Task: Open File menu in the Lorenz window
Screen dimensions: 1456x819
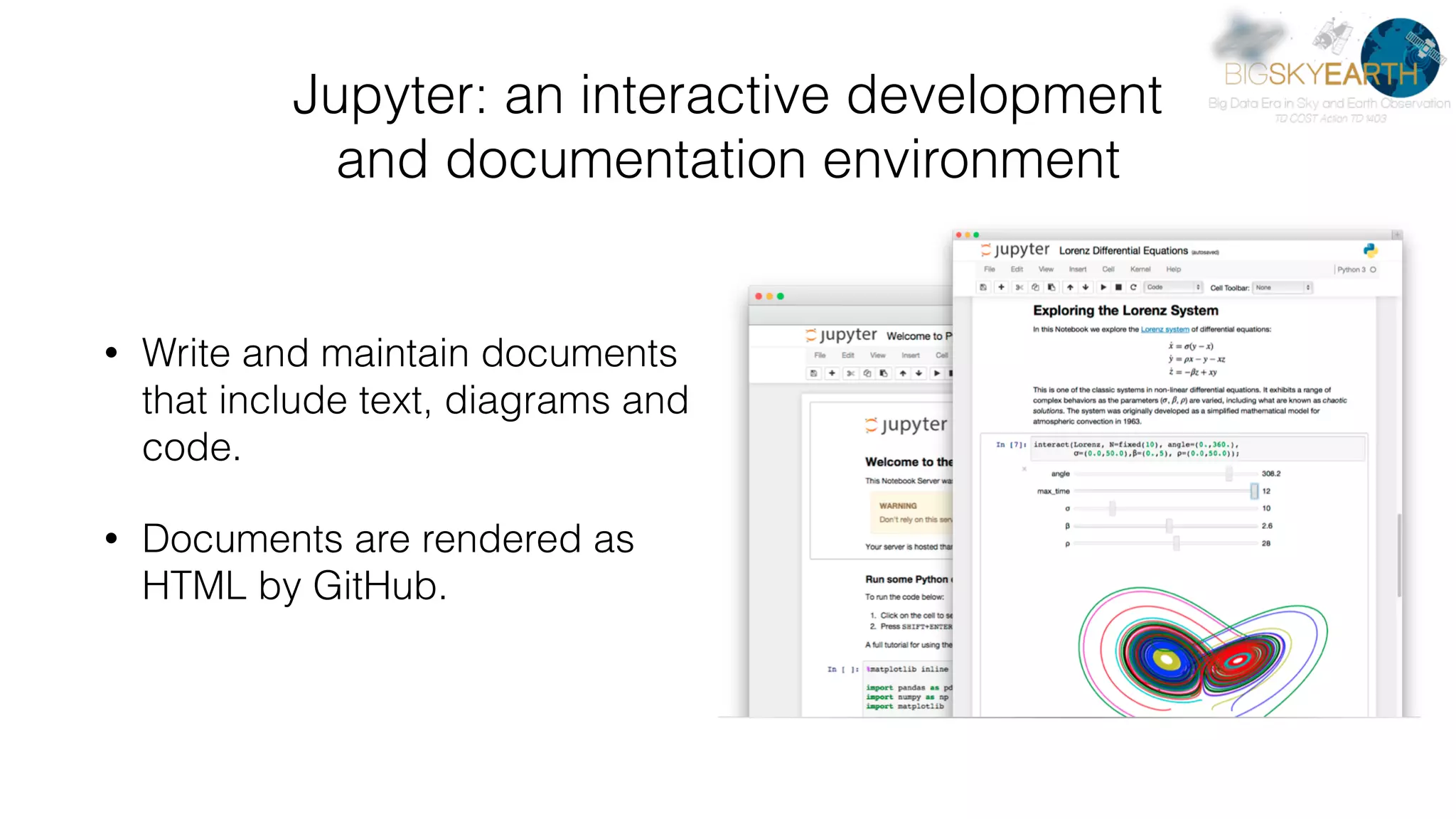Action: click(989, 269)
